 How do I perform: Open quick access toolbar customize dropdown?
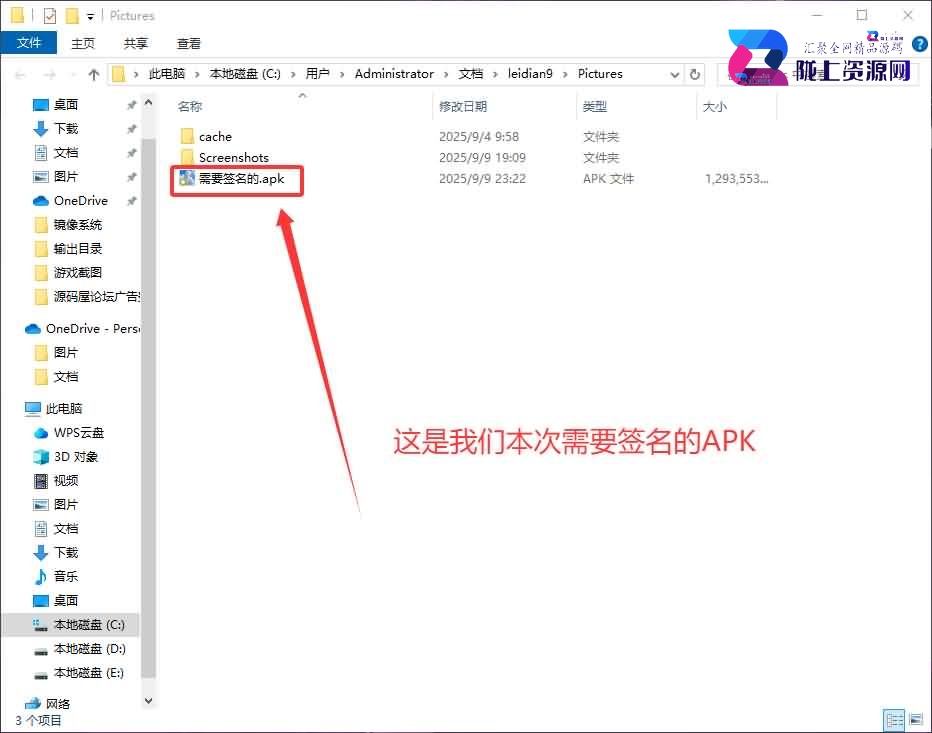[90, 16]
